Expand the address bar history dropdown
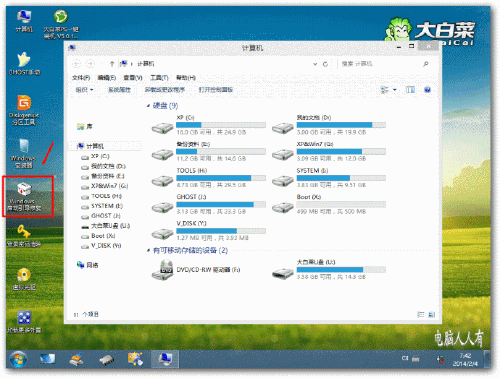 pyautogui.click(x=315, y=64)
